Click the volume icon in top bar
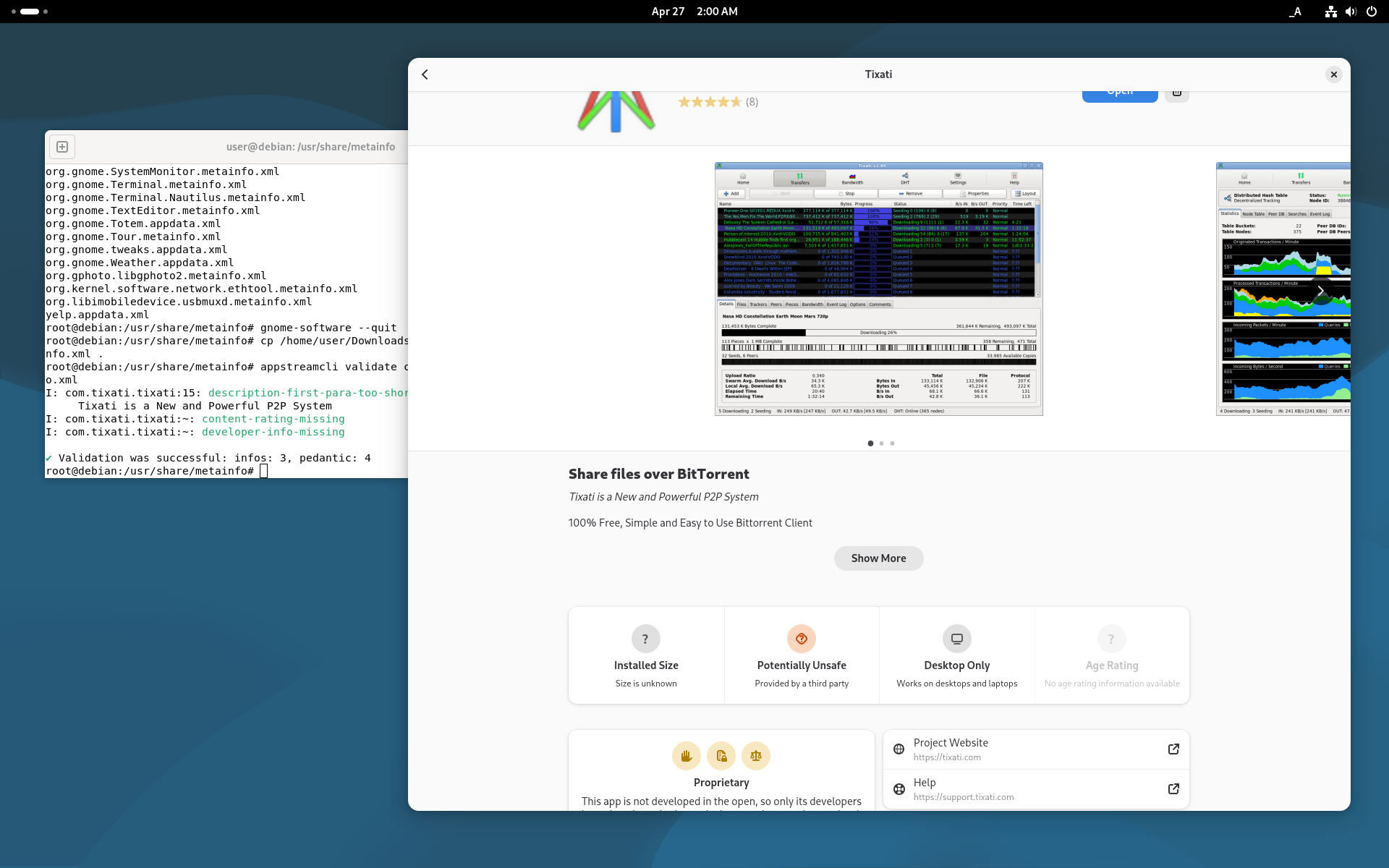 click(1351, 12)
